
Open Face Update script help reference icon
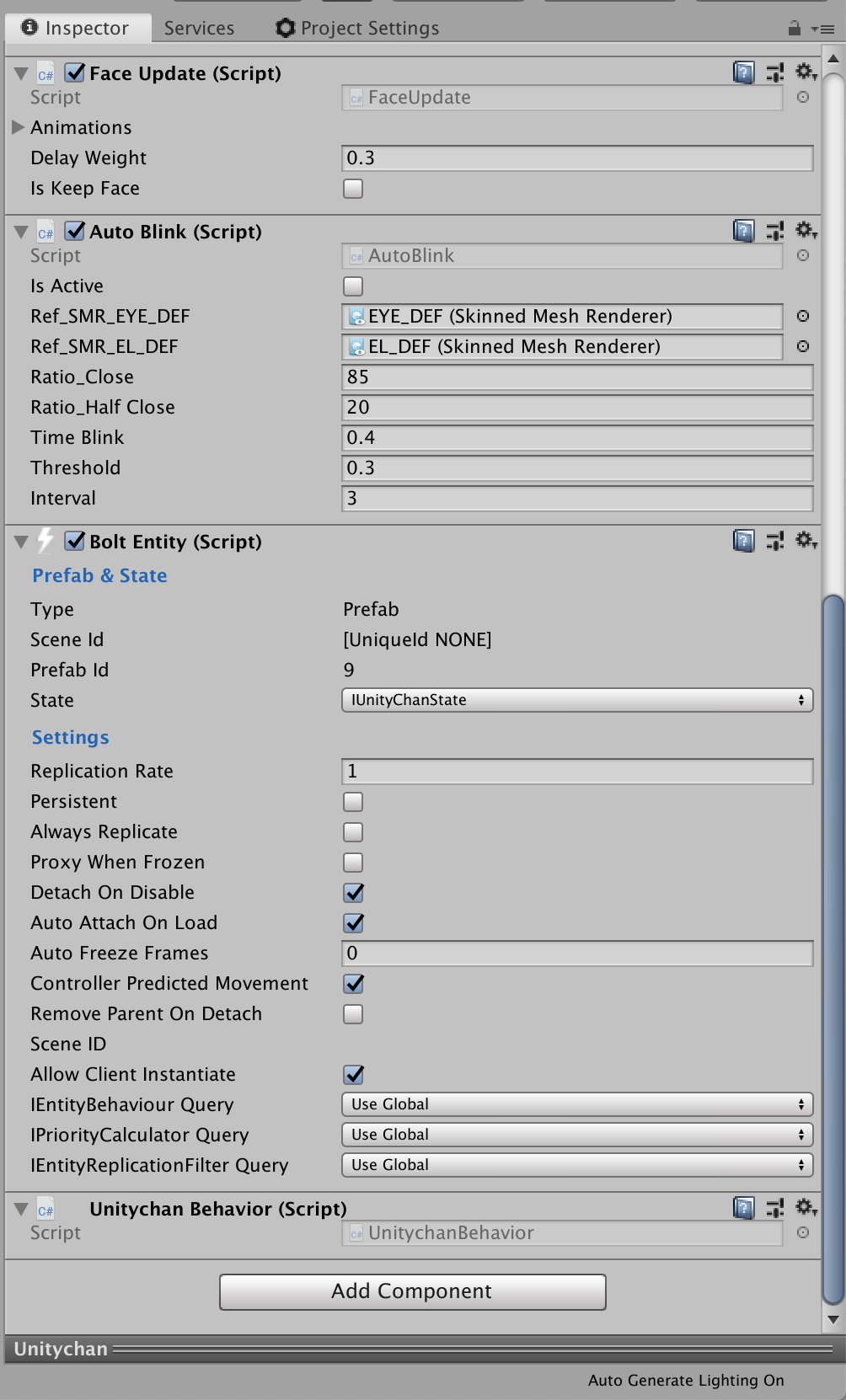click(744, 72)
